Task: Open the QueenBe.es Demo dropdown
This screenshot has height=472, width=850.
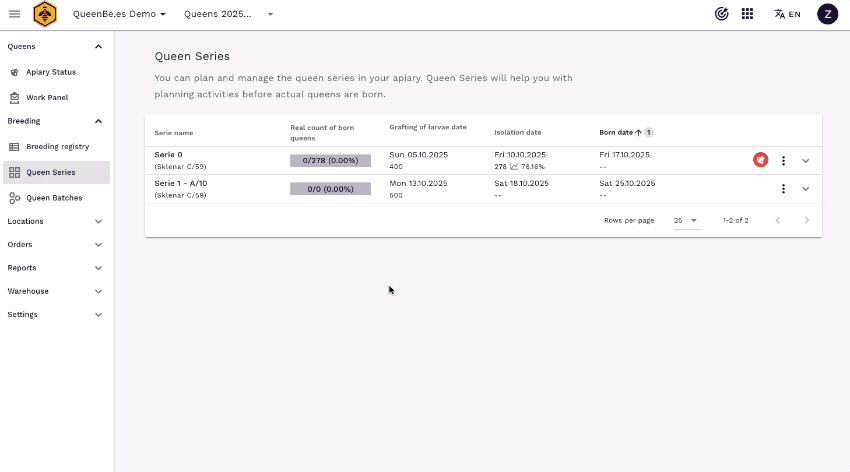Action: tap(119, 14)
